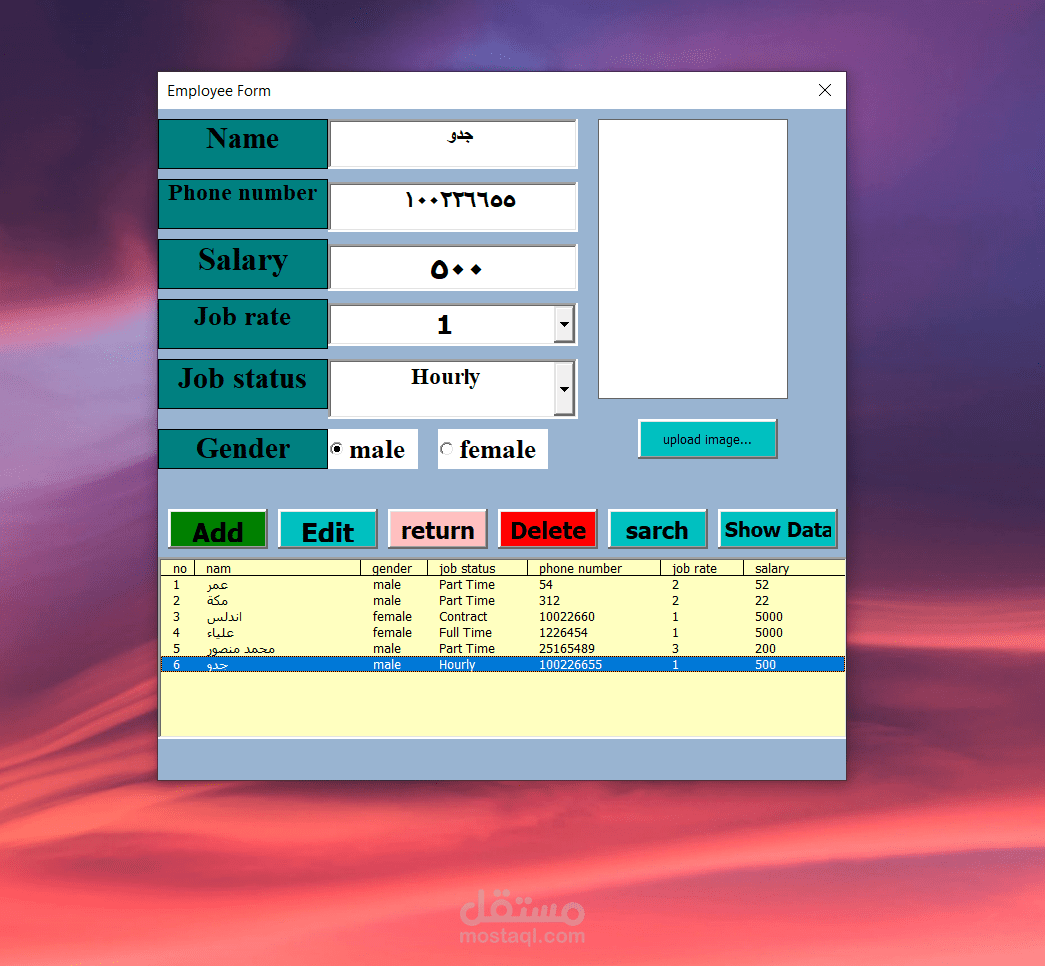Viewport: 1045px width, 966px height.
Task: Click the Edit button
Action: point(328,529)
